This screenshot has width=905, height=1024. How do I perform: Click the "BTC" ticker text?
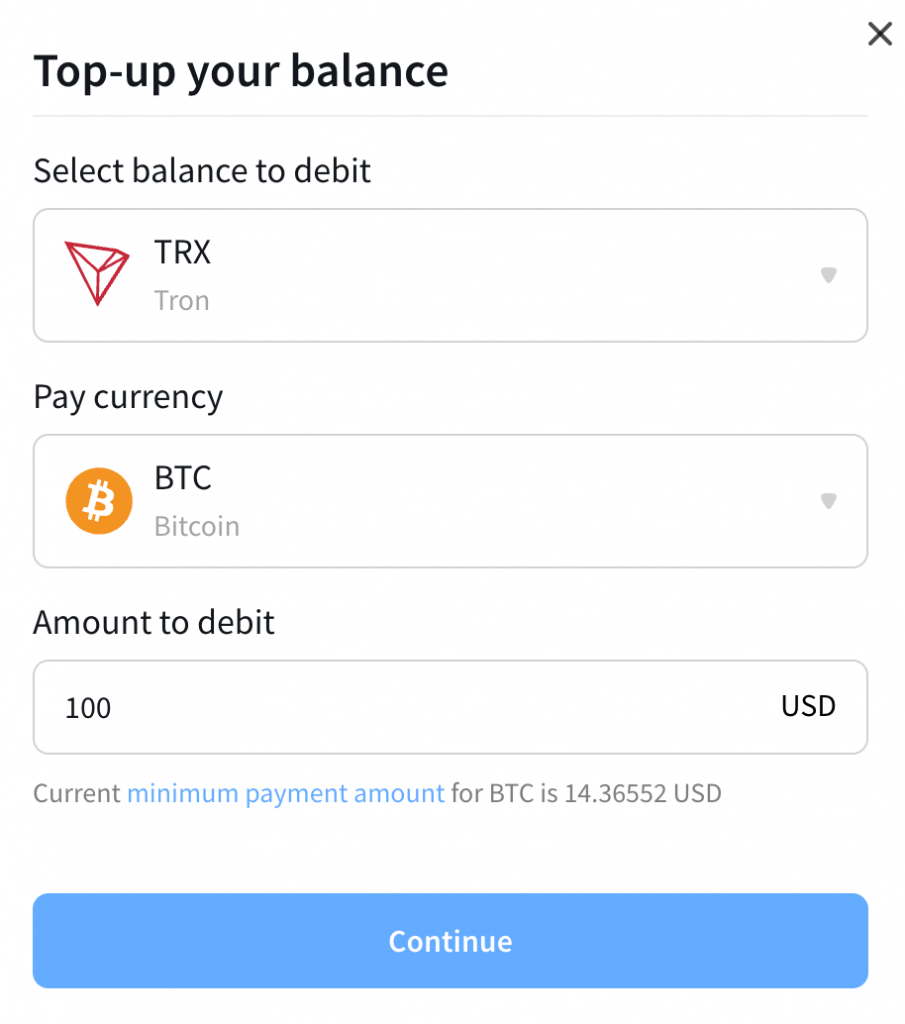click(x=183, y=478)
